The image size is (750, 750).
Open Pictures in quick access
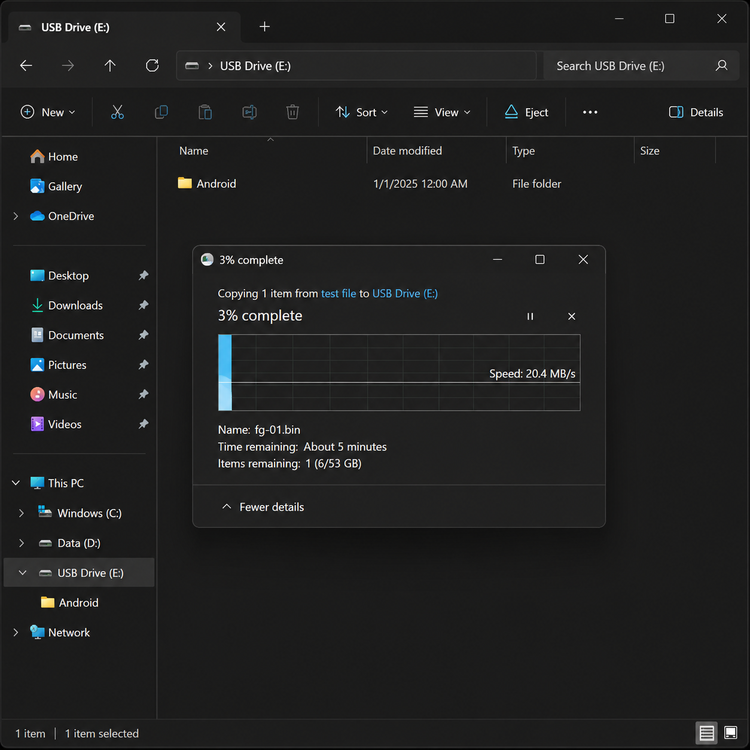[x=58, y=365]
